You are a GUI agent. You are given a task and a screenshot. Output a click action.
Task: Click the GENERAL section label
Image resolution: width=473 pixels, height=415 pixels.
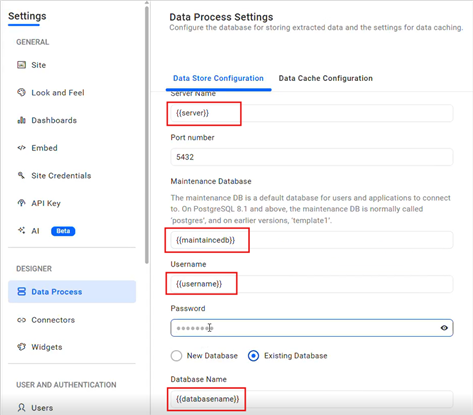[x=33, y=42]
